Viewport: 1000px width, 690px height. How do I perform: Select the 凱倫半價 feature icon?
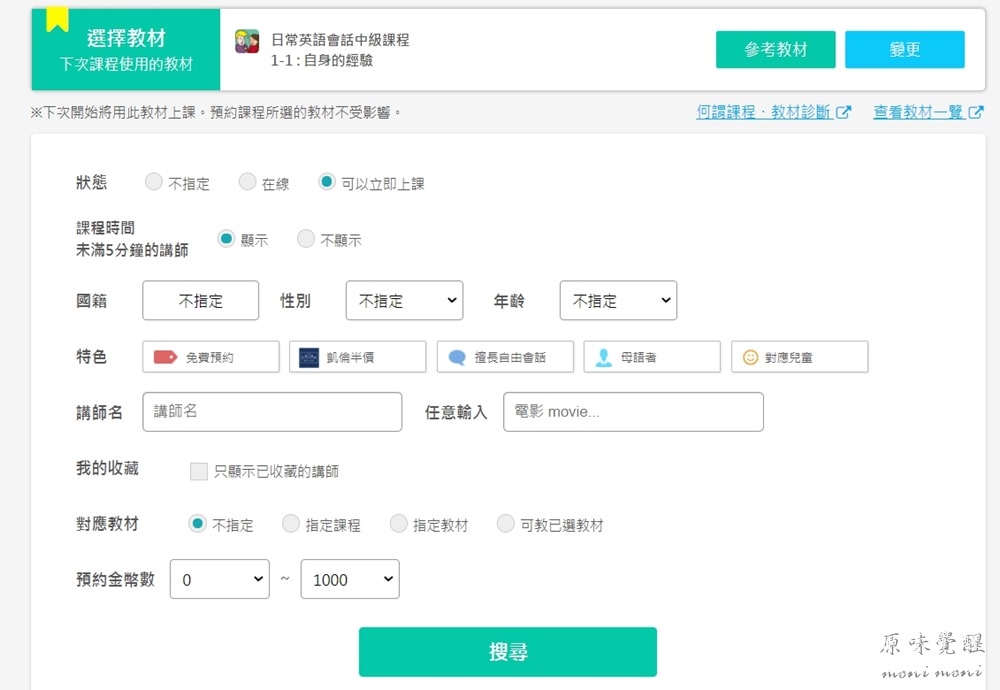[x=309, y=357]
